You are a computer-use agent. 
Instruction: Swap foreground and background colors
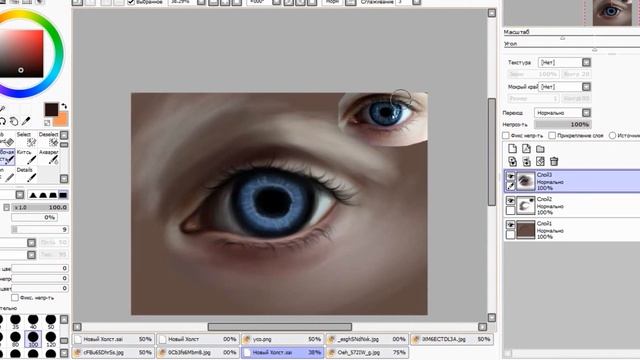click(x=64, y=107)
